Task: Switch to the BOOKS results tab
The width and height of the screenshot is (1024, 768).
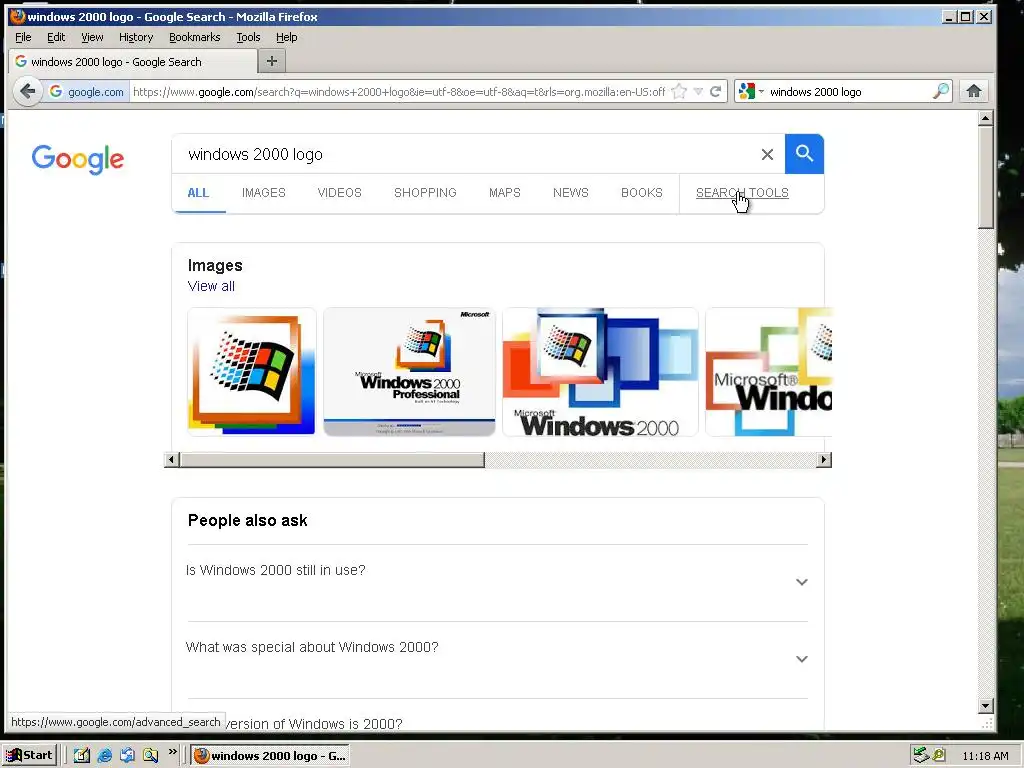Action: [x=641, y=193]
